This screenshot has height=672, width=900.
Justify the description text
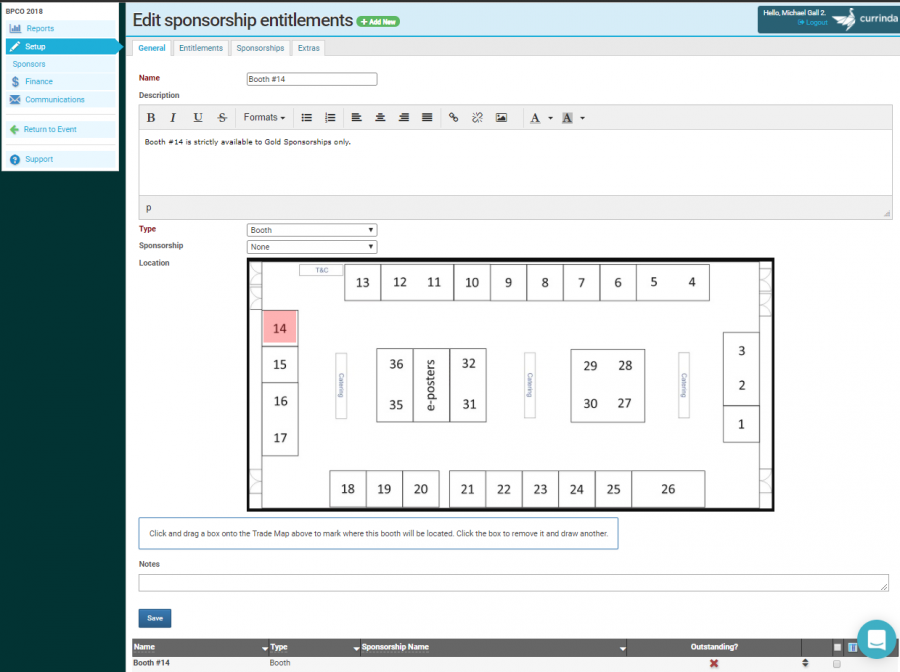(x=427, y=118)
